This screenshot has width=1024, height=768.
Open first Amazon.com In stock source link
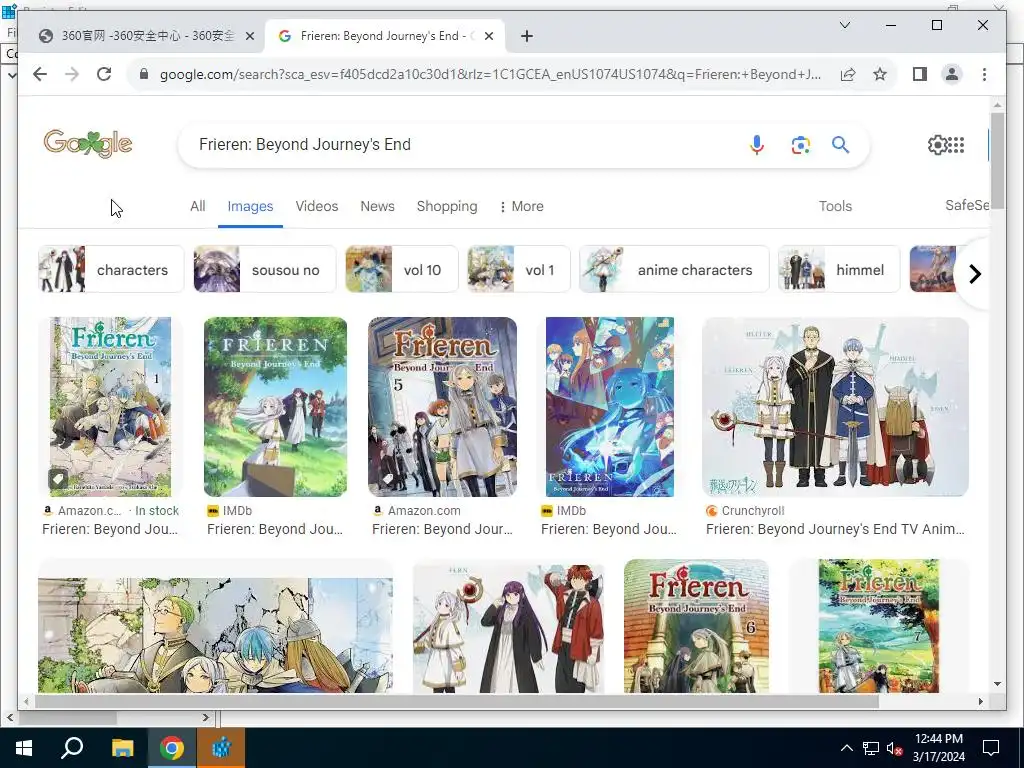click(x=111, y=511)
